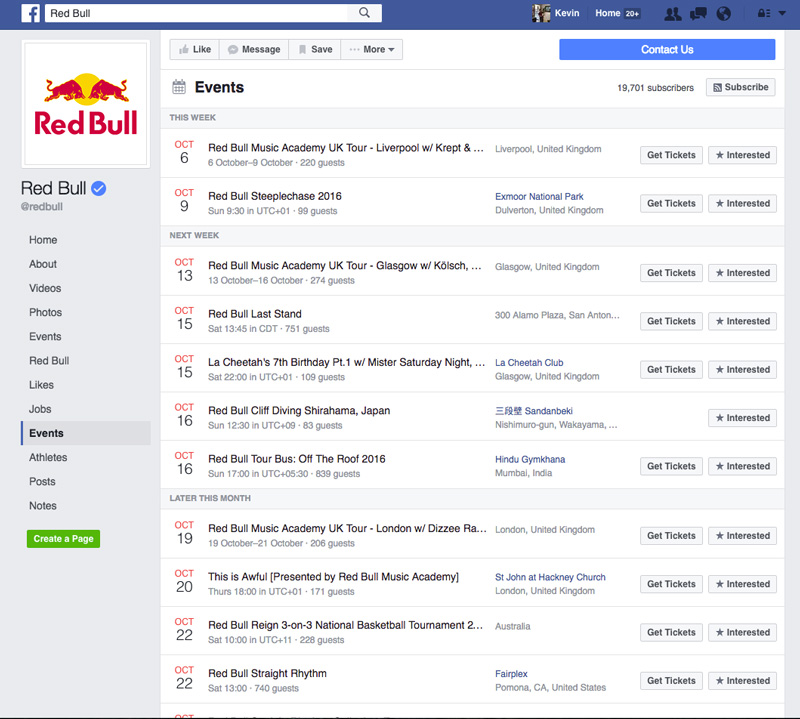
Task: Open the More dropdown menu
Action: [371, 49]
